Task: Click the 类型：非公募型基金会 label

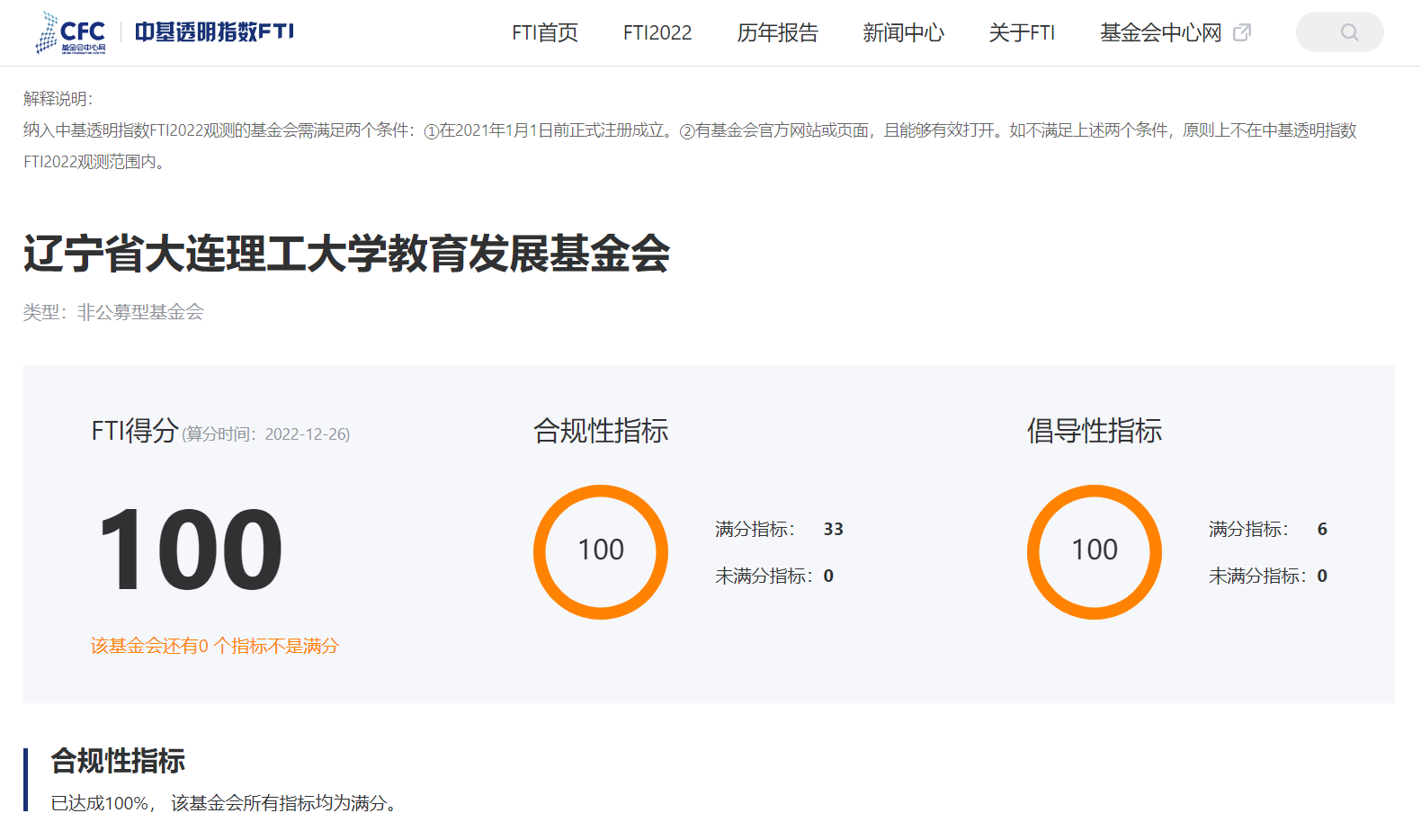Action: pos(113,312)
